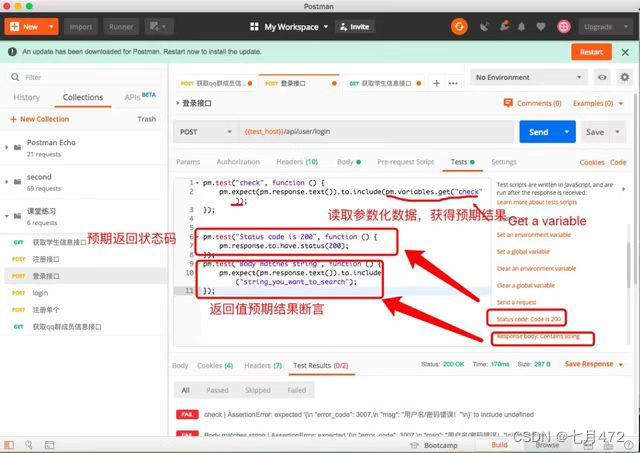Click the heart icon in header
Image resolution: width=640 pixels, height=453 pixels.
tap(541, 27)
